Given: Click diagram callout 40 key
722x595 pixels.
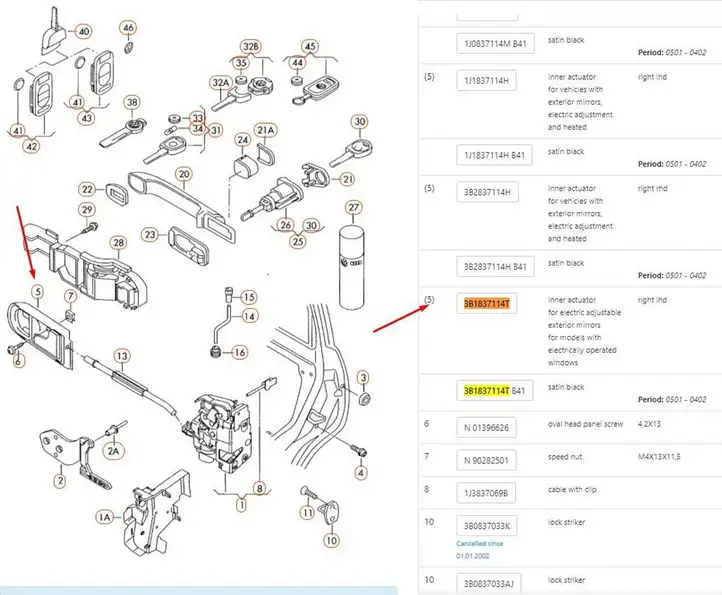Looking at the screenshot, I should pyautogui.click(x=83, y=32).
